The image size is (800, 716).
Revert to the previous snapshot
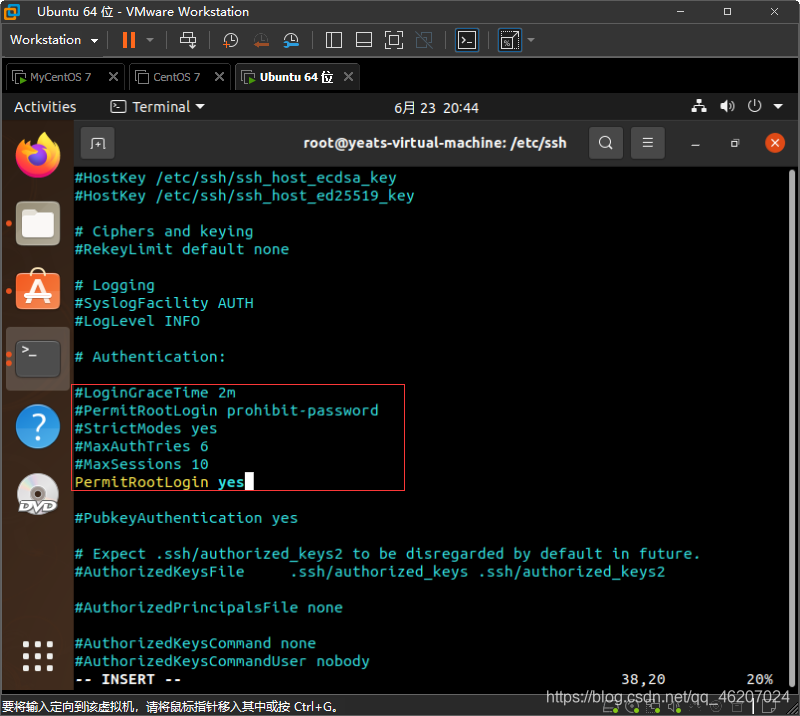(x=261, y=40)
